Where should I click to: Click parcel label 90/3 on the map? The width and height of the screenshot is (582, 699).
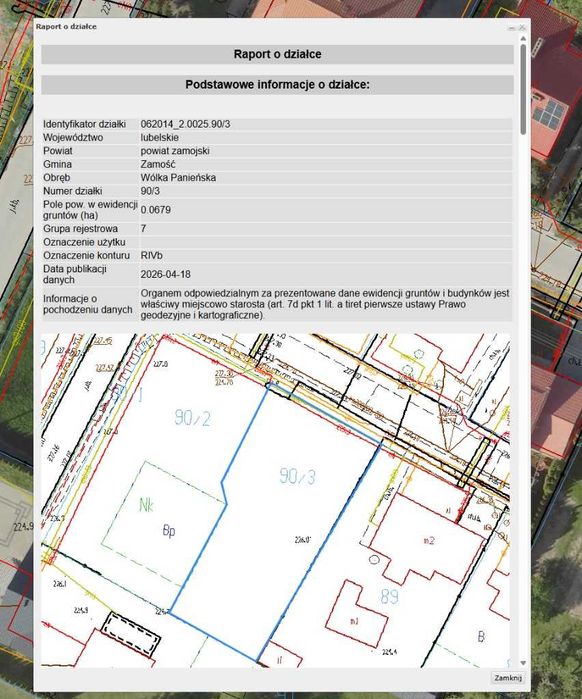[297, 476]
